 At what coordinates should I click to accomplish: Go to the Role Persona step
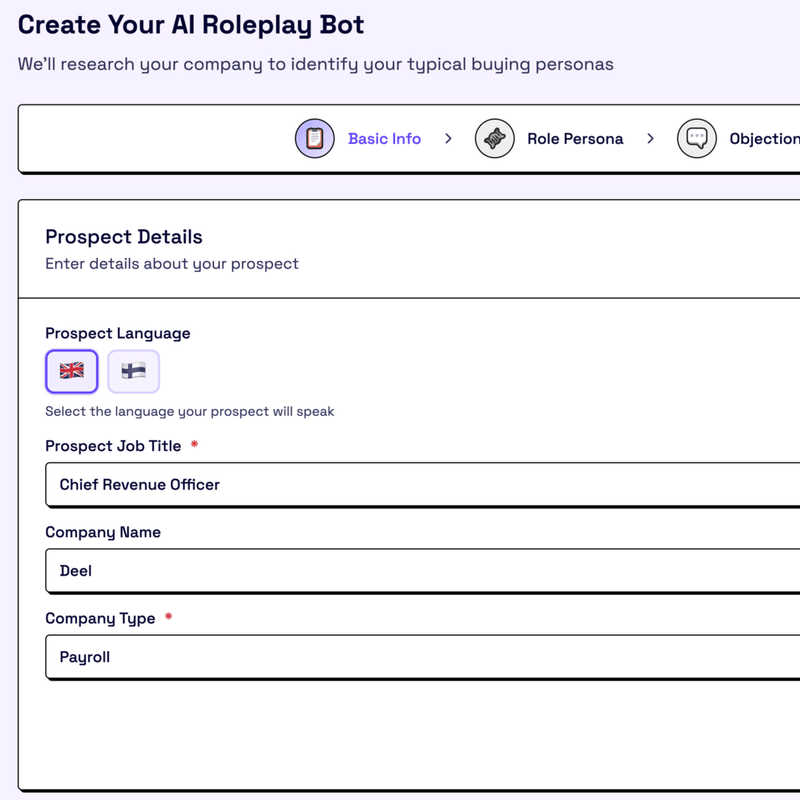coord(575,139)
